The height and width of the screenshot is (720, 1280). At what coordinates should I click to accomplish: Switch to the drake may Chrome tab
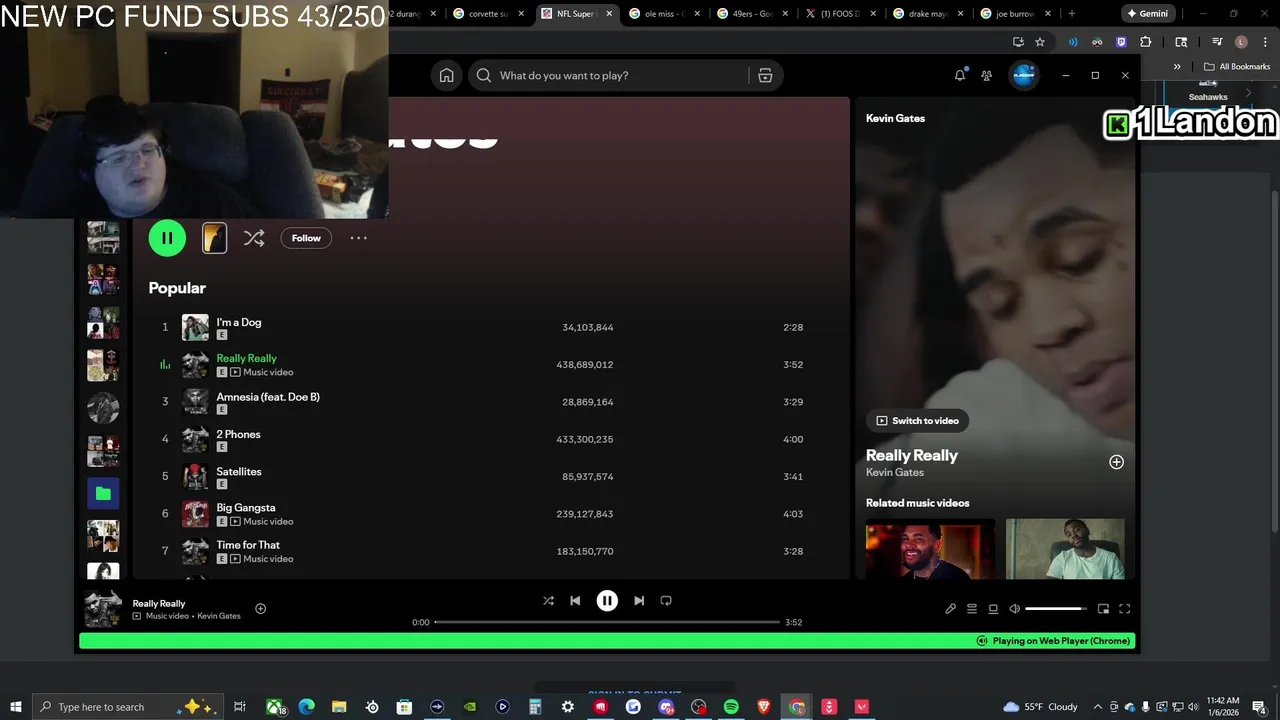click(x=928, y=14)
